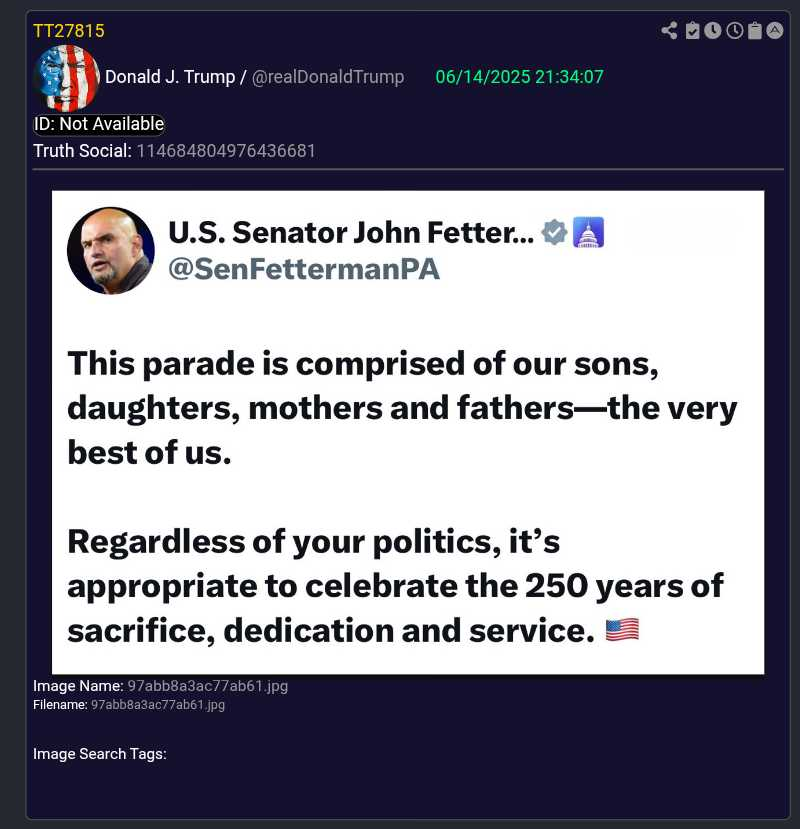Click the blue verified badge beside Fetterman's name
800x829 pixels.
[553, 233]
